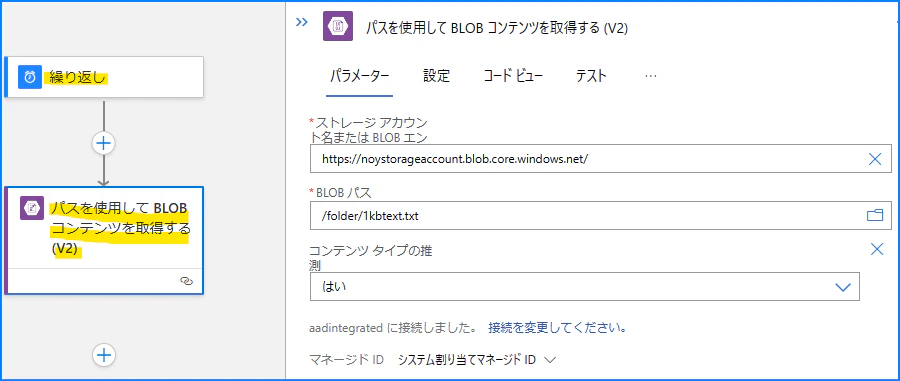The height and width of the screenshot is (381, 900).
Task: Click the BLOB パス input field
Action: click(600, 216)
